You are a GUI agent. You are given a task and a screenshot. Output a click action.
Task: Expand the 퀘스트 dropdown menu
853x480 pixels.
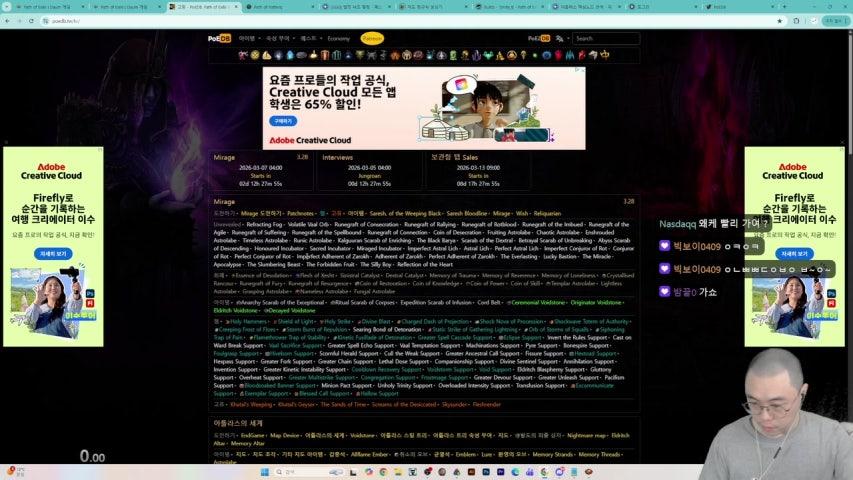(x=310, y=38)
